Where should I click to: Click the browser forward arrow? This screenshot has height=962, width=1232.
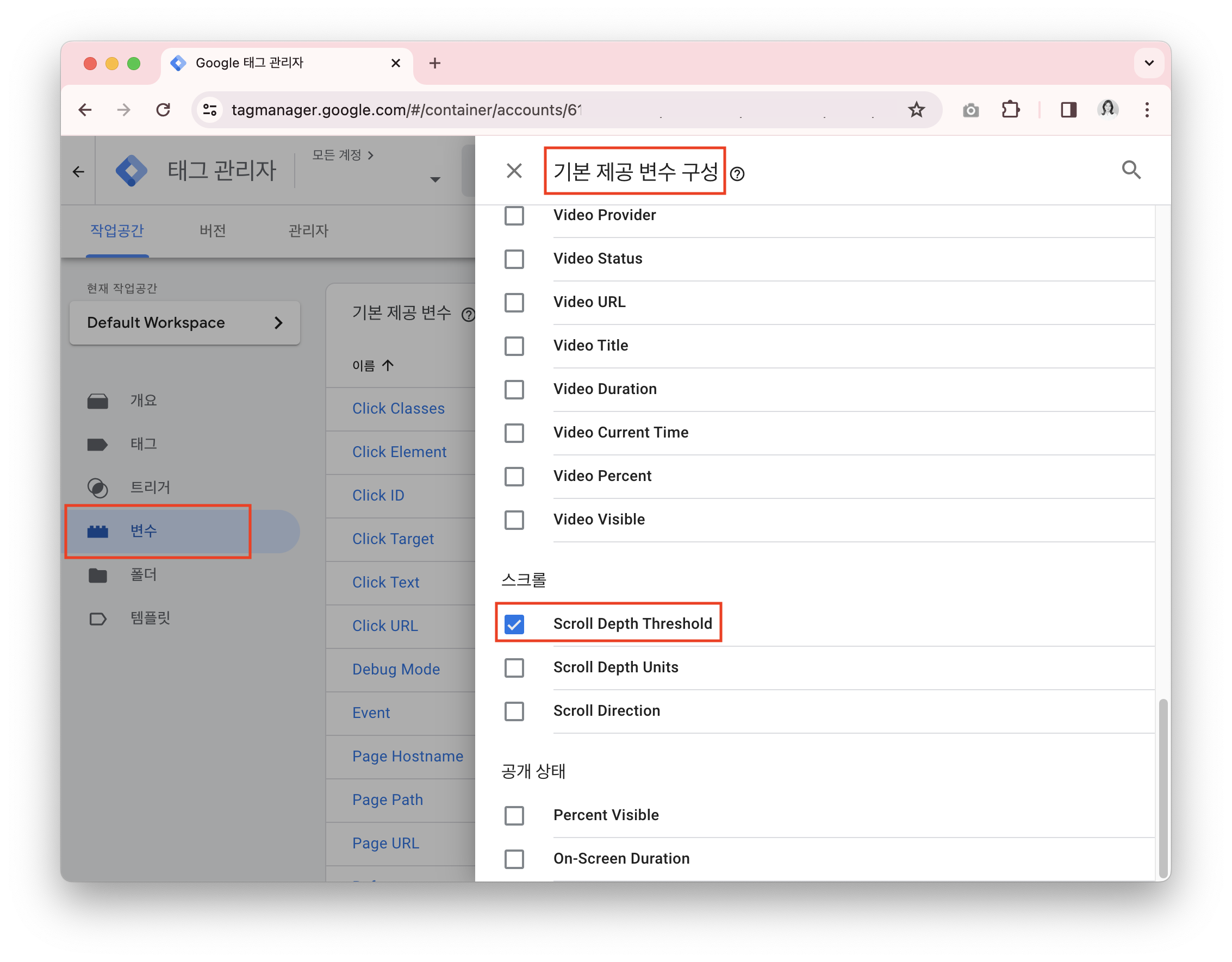(124, 109)
